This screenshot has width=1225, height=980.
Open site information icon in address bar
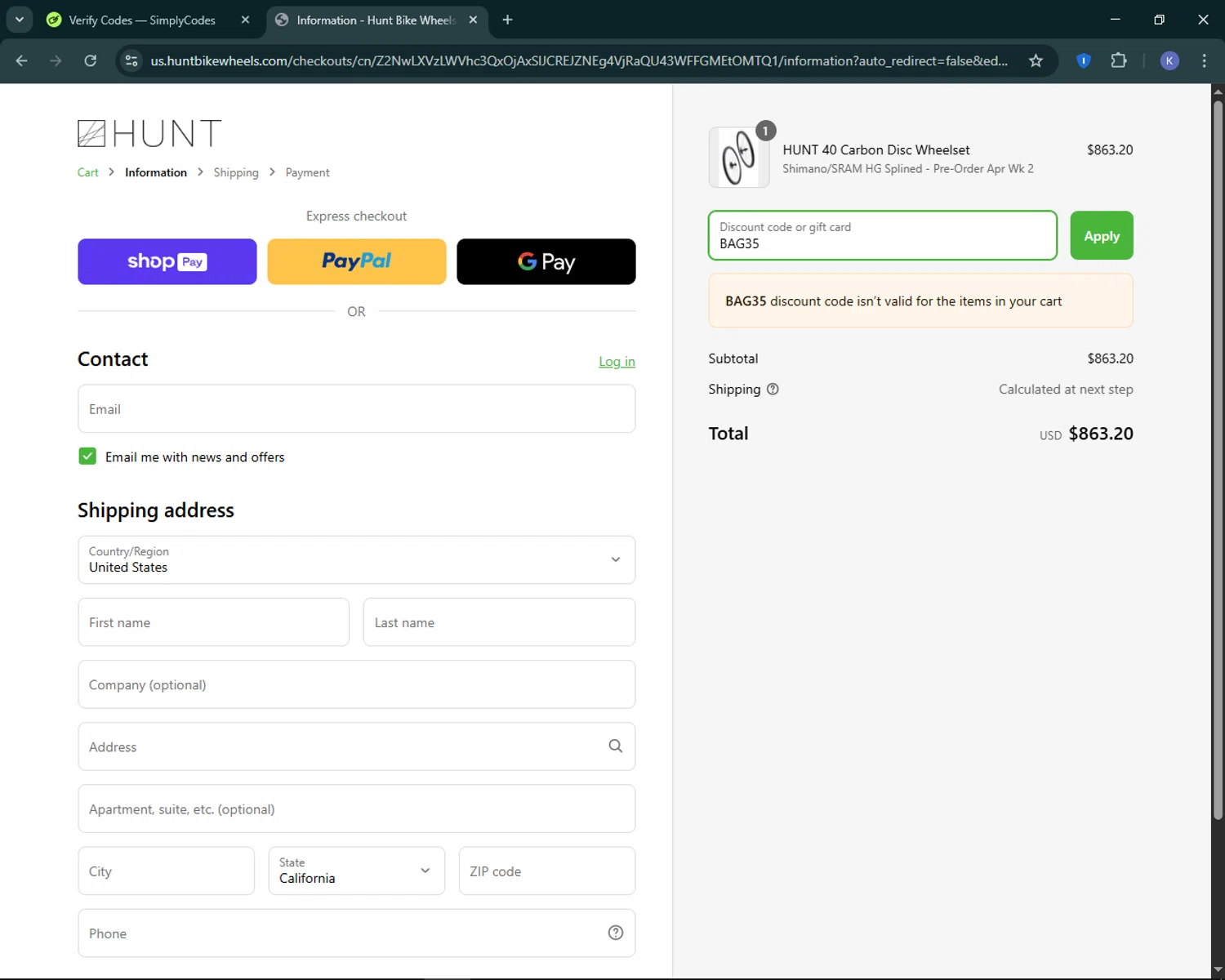(x=131, y=60)
